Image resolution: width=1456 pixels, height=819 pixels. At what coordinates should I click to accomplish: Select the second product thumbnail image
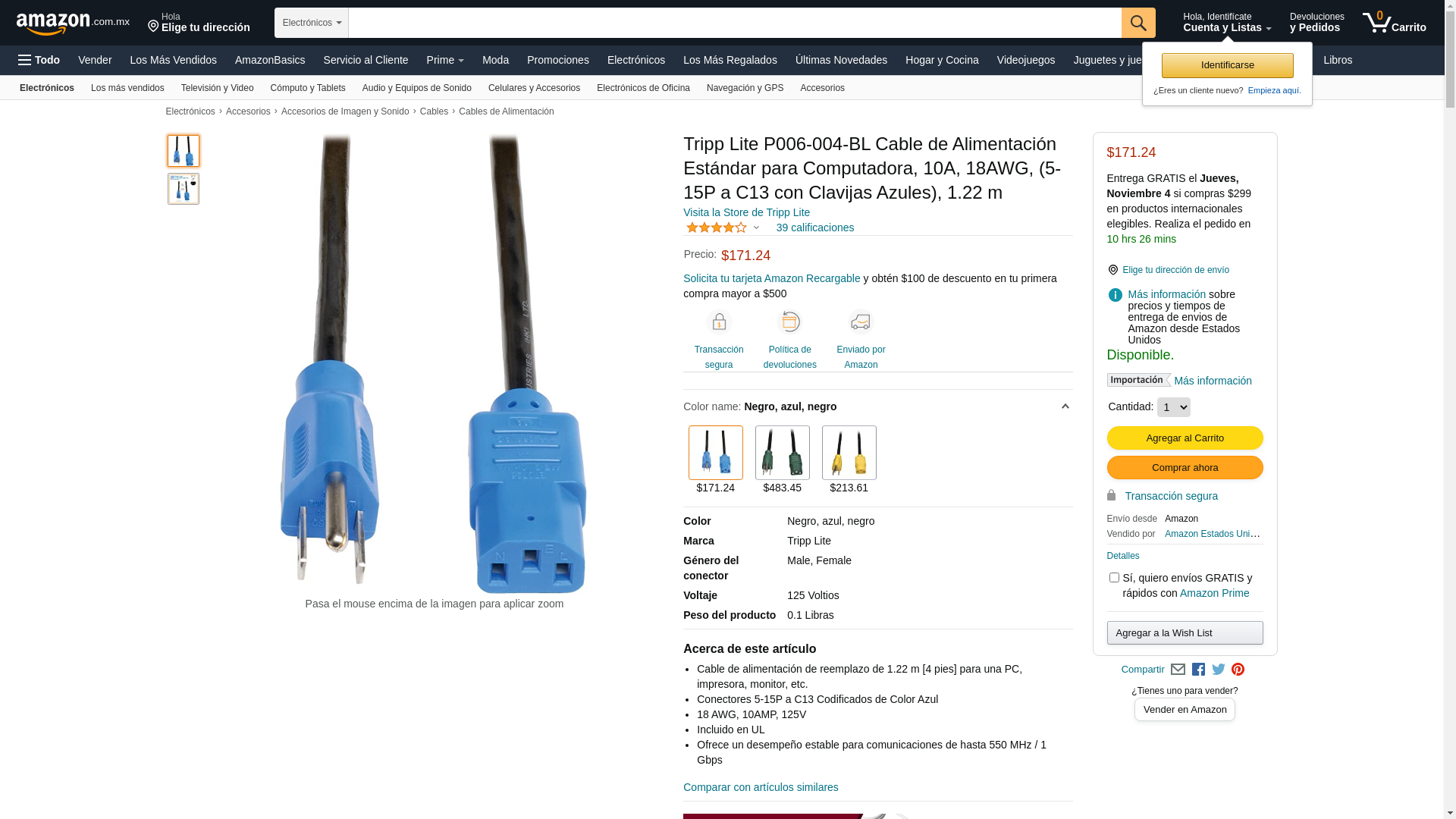(x=184, y=189)
